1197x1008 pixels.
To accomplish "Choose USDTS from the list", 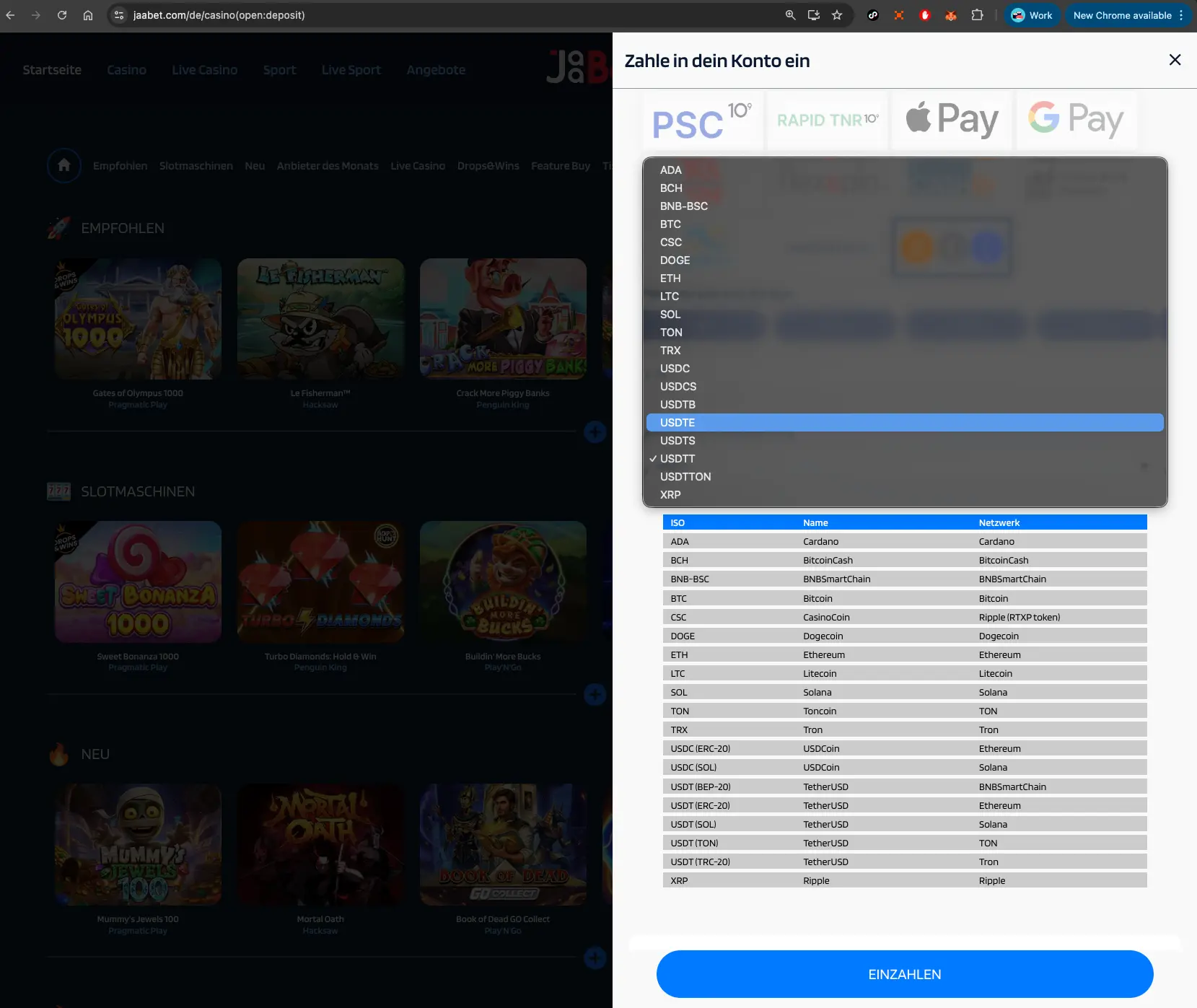I will coord(905,441).
